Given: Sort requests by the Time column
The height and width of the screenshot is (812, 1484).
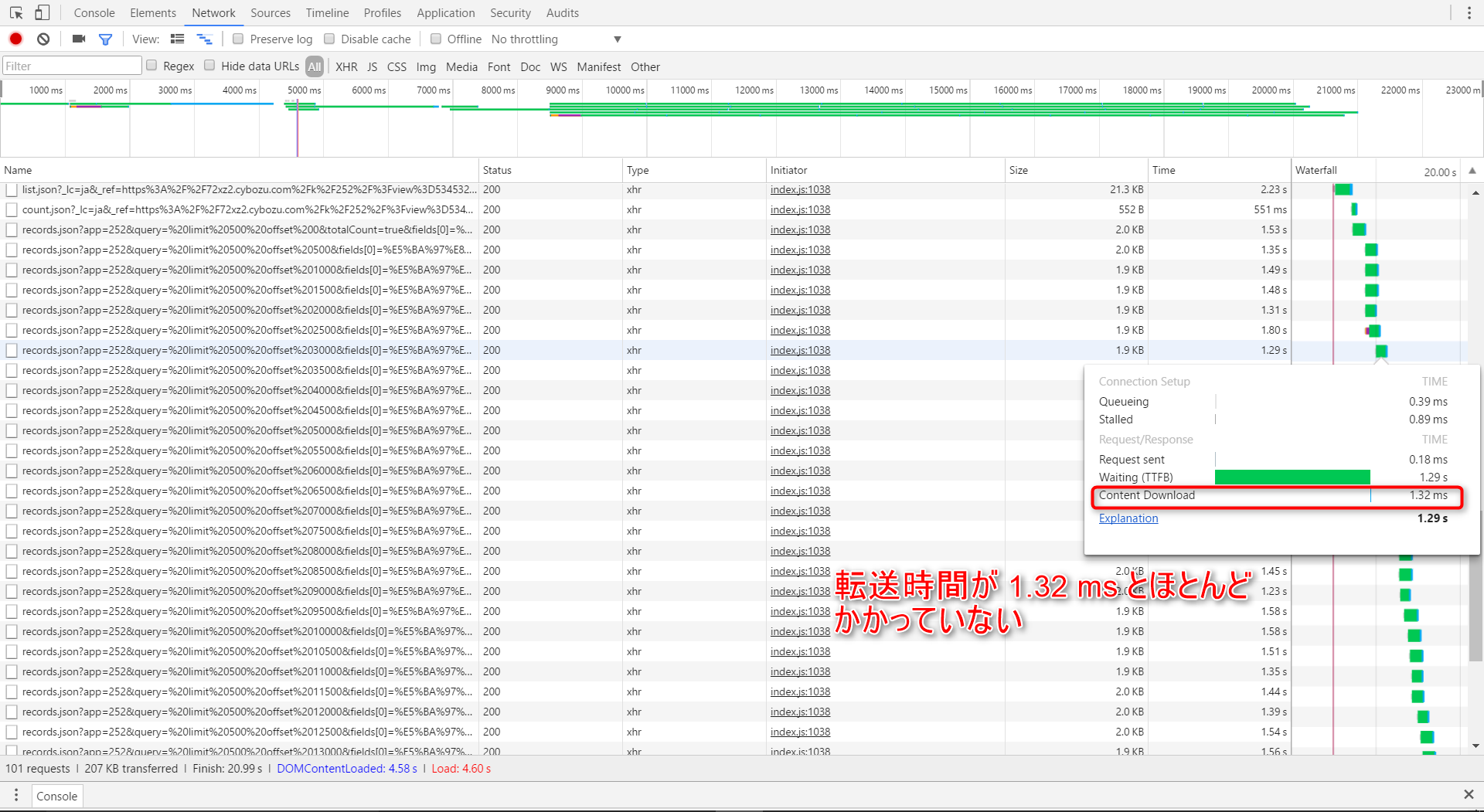Looking at the screenshot, I should click(x=1220, y=171).
